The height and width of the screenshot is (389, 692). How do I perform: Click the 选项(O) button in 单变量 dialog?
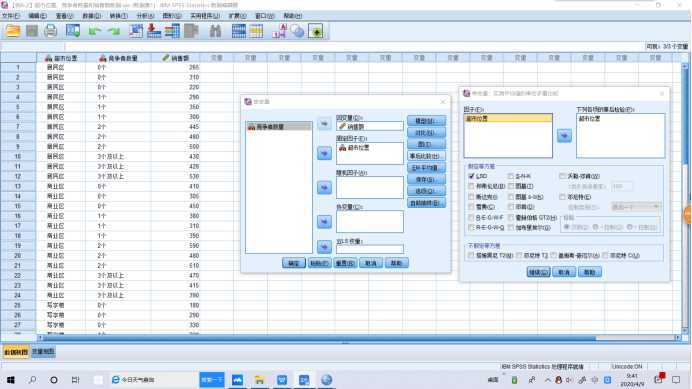tap(426, 191)
